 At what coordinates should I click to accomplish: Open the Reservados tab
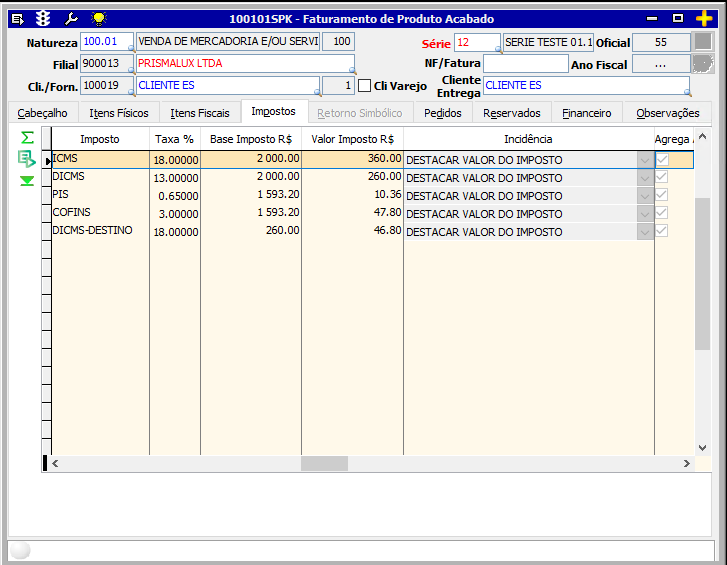[512, 113]
